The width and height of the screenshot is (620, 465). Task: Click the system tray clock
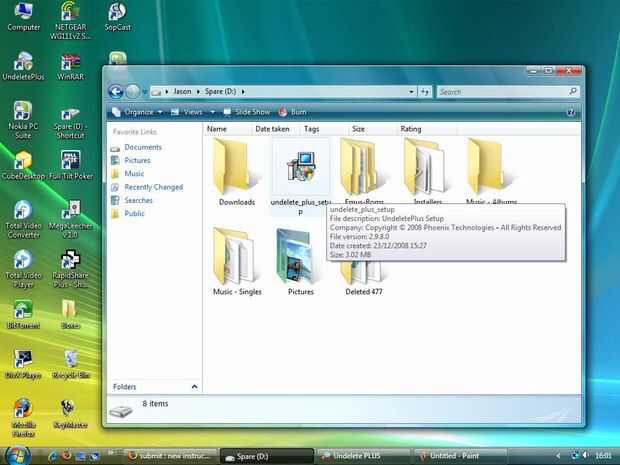coord(603,456)
